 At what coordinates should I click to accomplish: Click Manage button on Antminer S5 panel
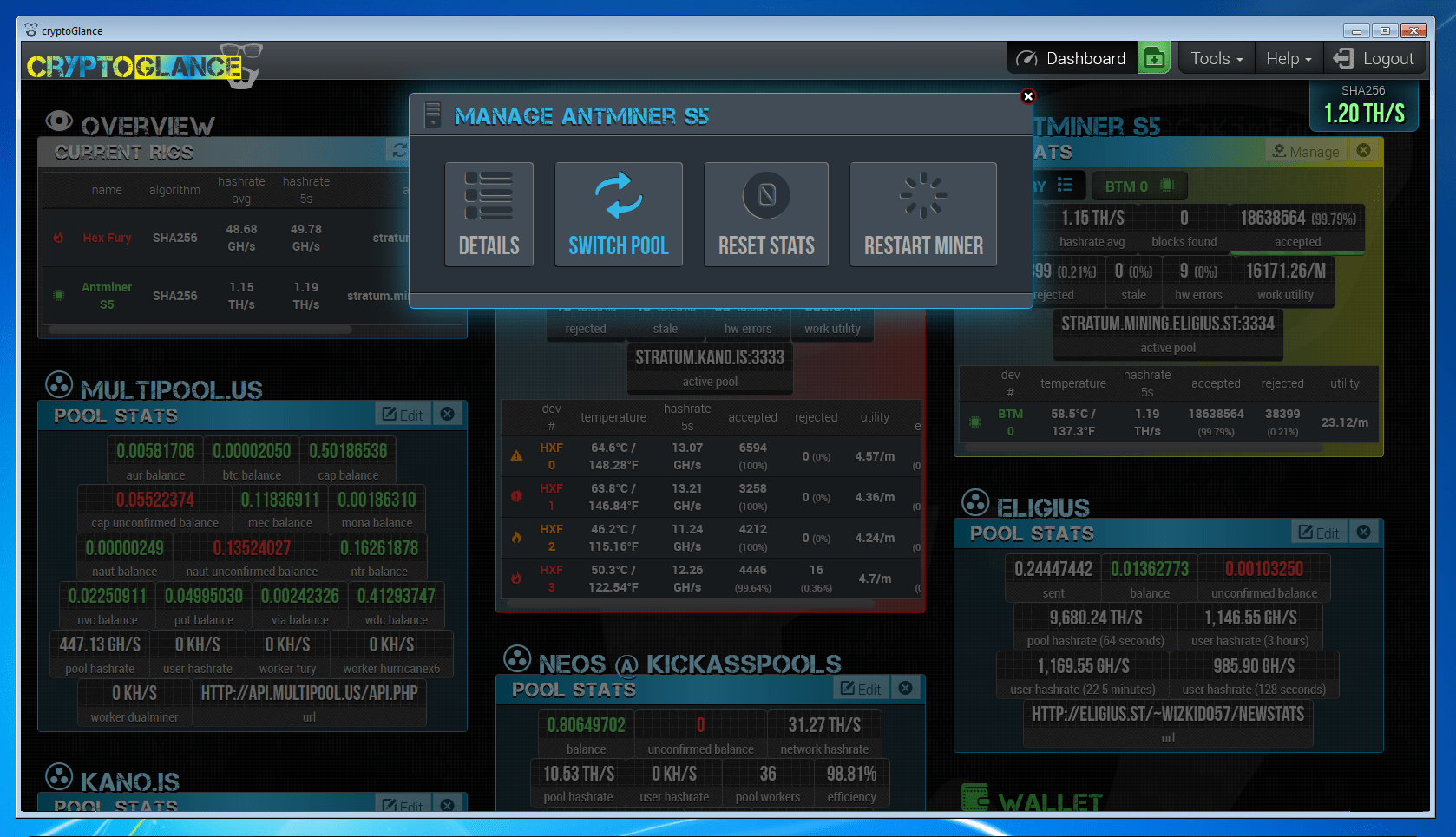1306,152
